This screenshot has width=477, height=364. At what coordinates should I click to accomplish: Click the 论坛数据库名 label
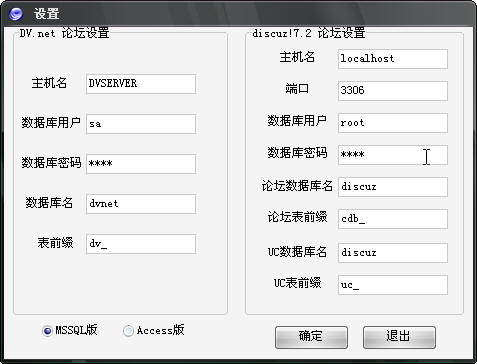pos(297,186)
